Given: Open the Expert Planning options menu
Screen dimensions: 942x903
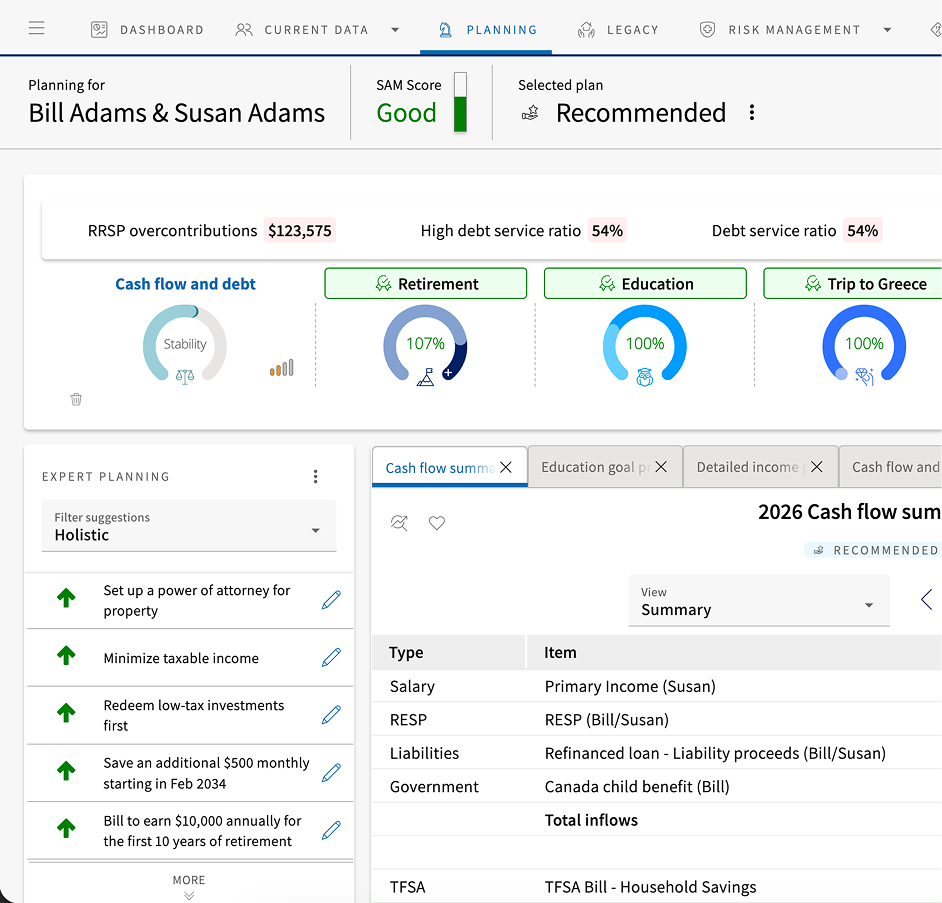Looking at the screenshot, I should [315, 476].
